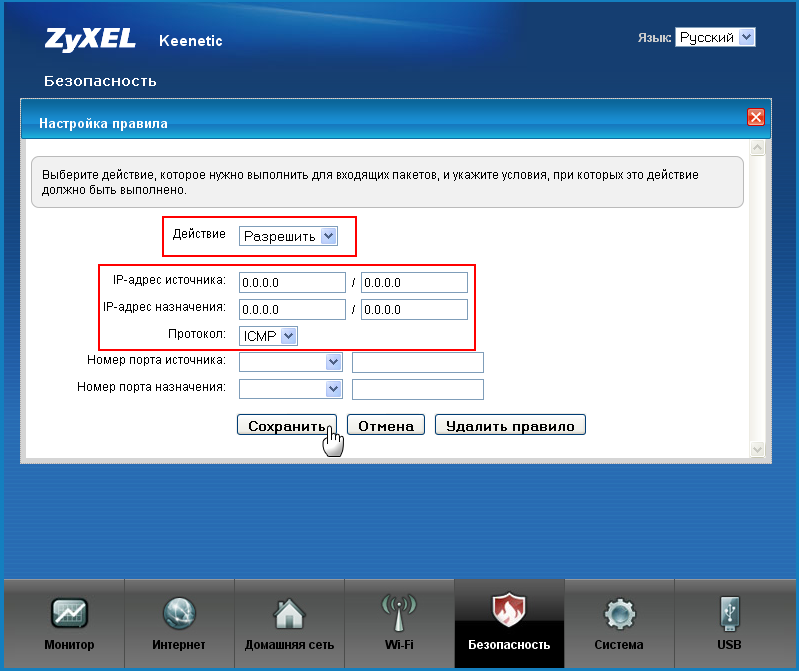Viewport: 799px width, 671px height.
Task: Close the Настройка правила dialog
Action: (755, 117)
